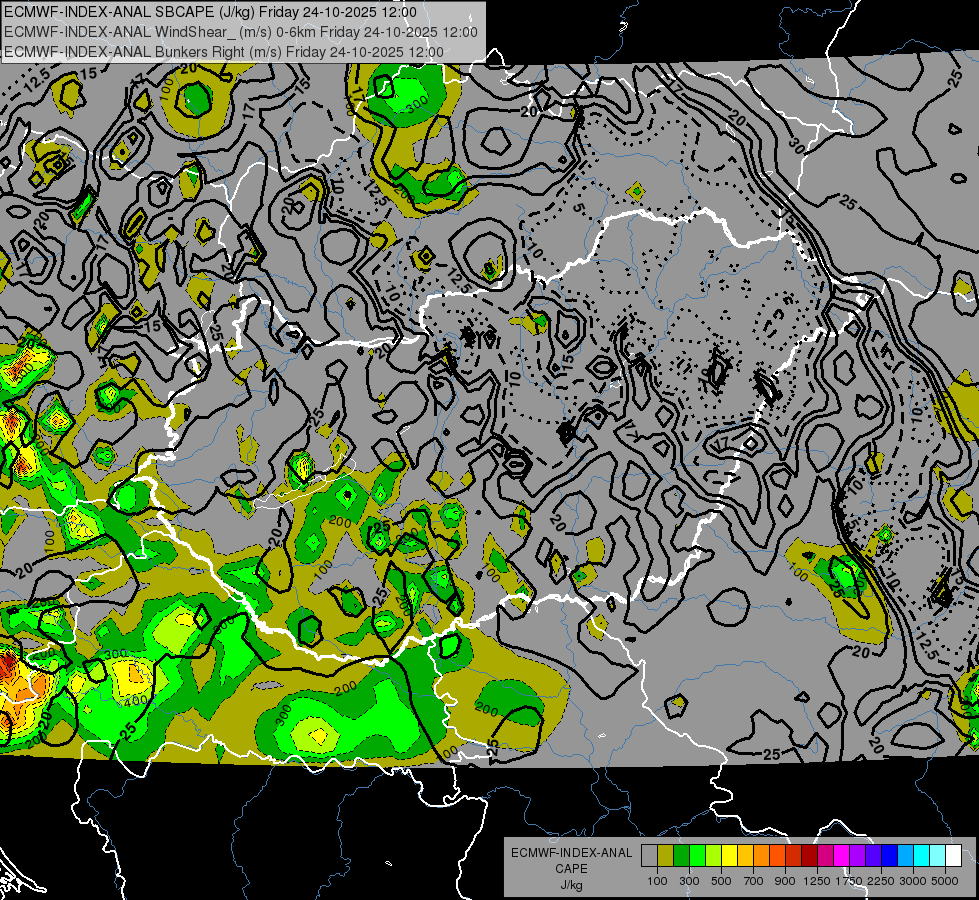Click the WindShear 0-6km title line
Image resolution: width=979 pixels, height=900 pixels.
click(x=241, y=32)
